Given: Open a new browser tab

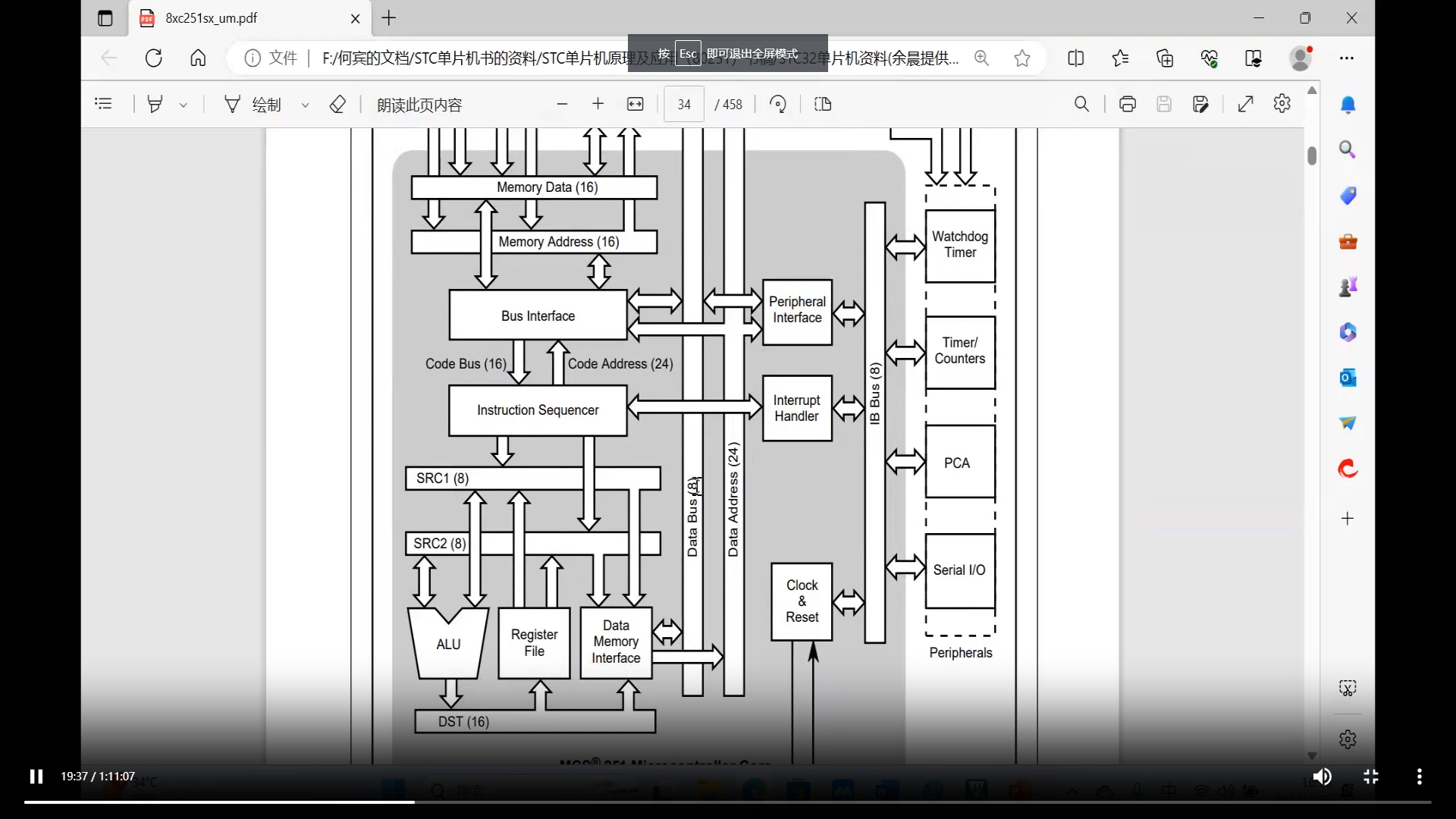Looking at the screenshot, I should pyautogui.click(x=389, y=18).
